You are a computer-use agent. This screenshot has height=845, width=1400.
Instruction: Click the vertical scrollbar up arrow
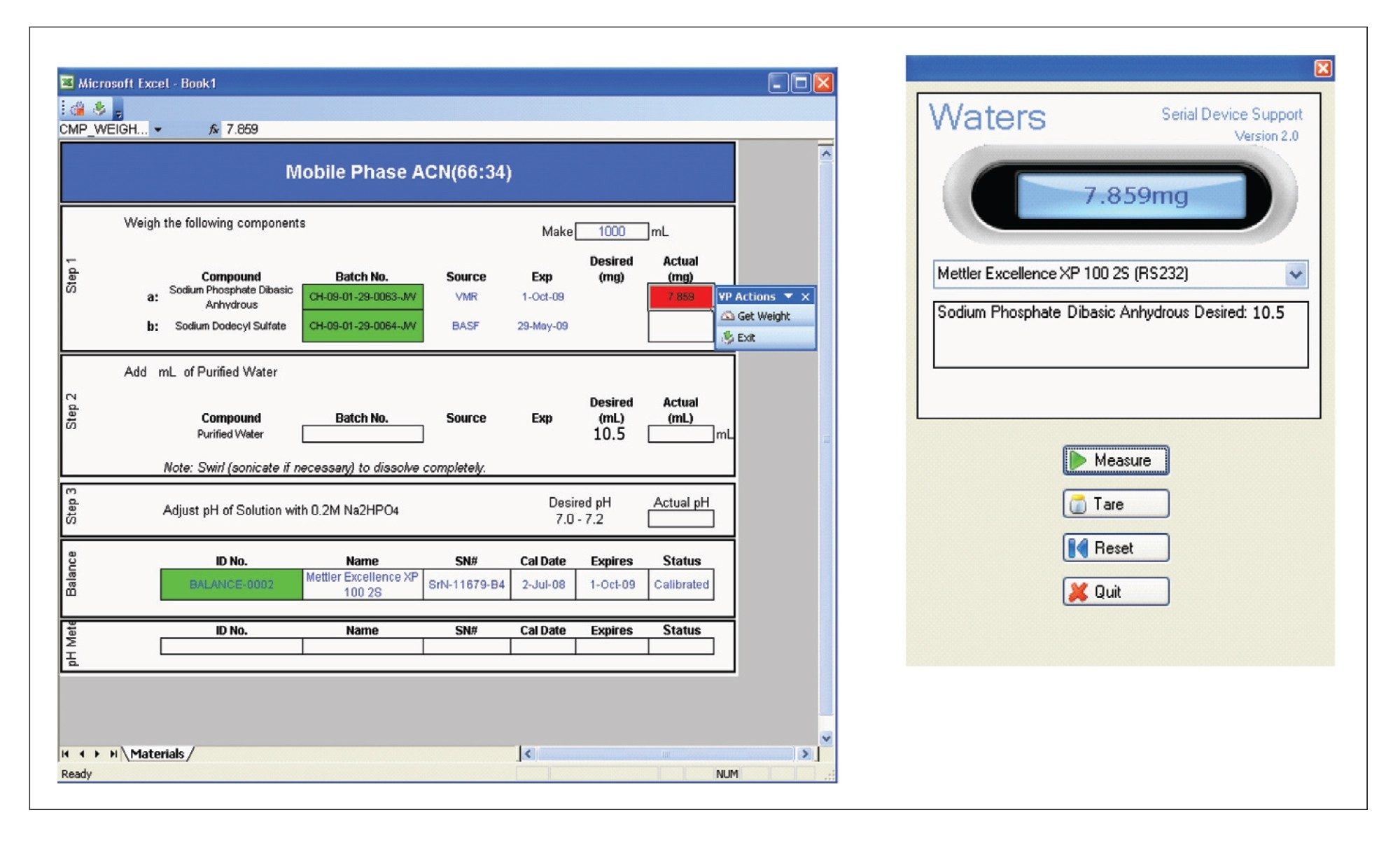pos(826,153)
